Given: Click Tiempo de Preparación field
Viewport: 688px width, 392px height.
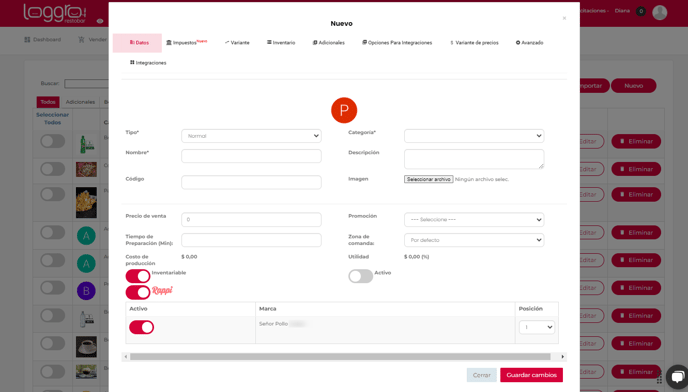Looking at the screenshot, I should tap(251, 240).
